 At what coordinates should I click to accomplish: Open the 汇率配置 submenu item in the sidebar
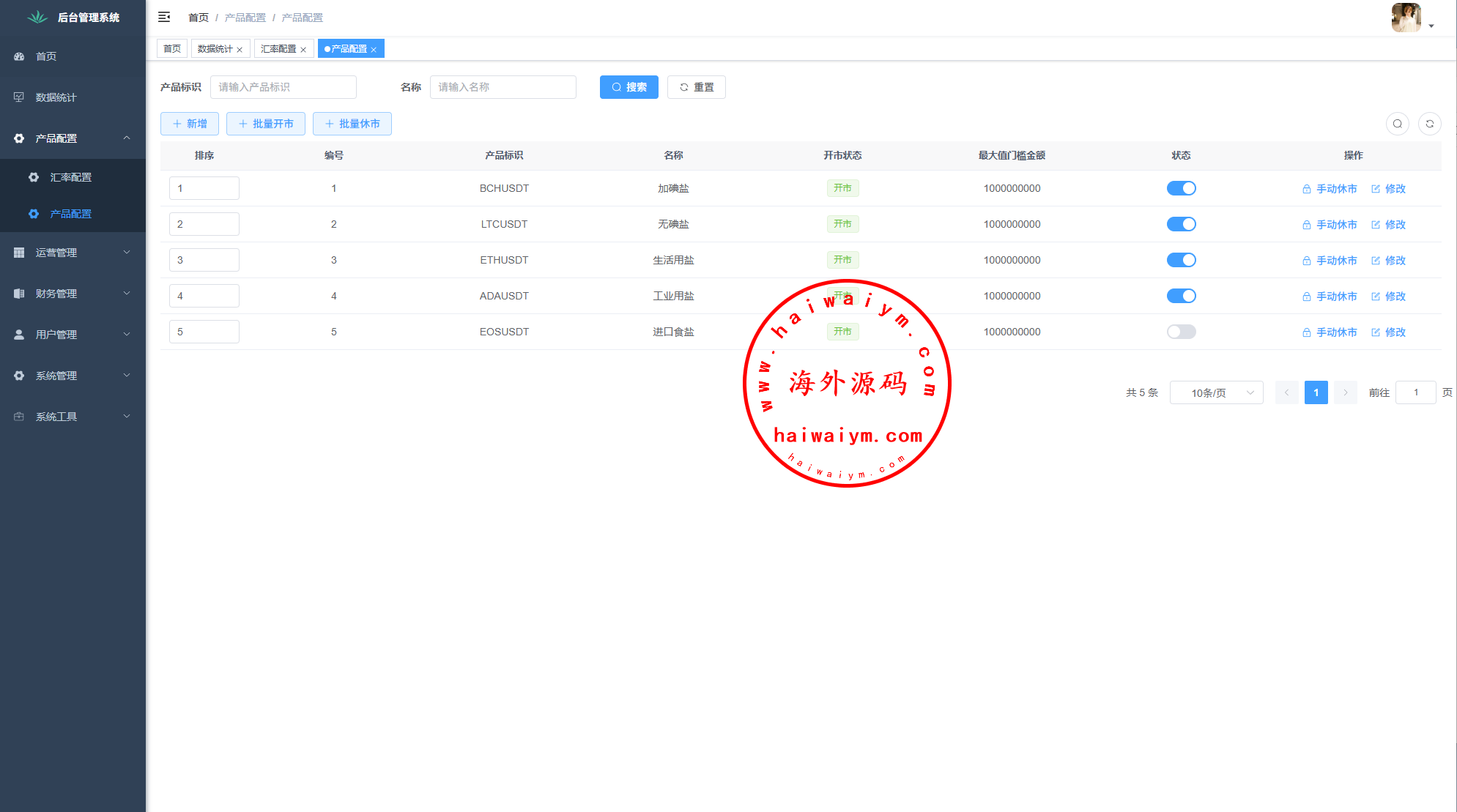point(70,177)
